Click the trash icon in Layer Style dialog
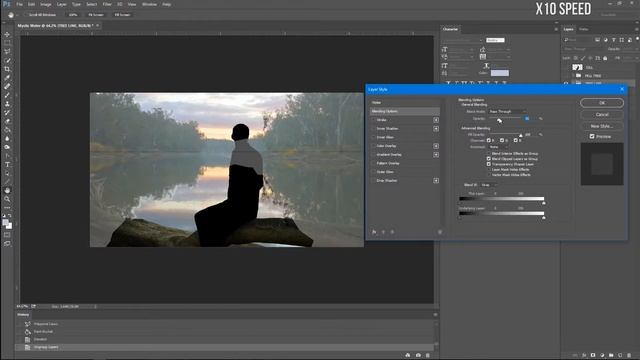The width and height of the screenshot is (640, 360). [440, 232]
